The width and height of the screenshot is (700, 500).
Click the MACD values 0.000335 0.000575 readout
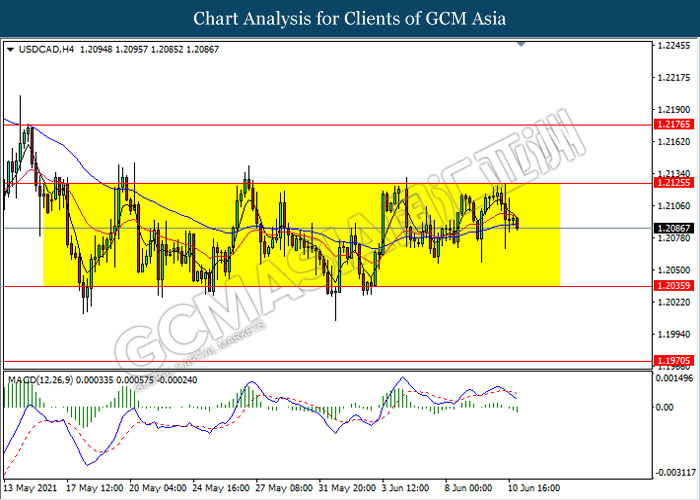click(x=115, y=380)
